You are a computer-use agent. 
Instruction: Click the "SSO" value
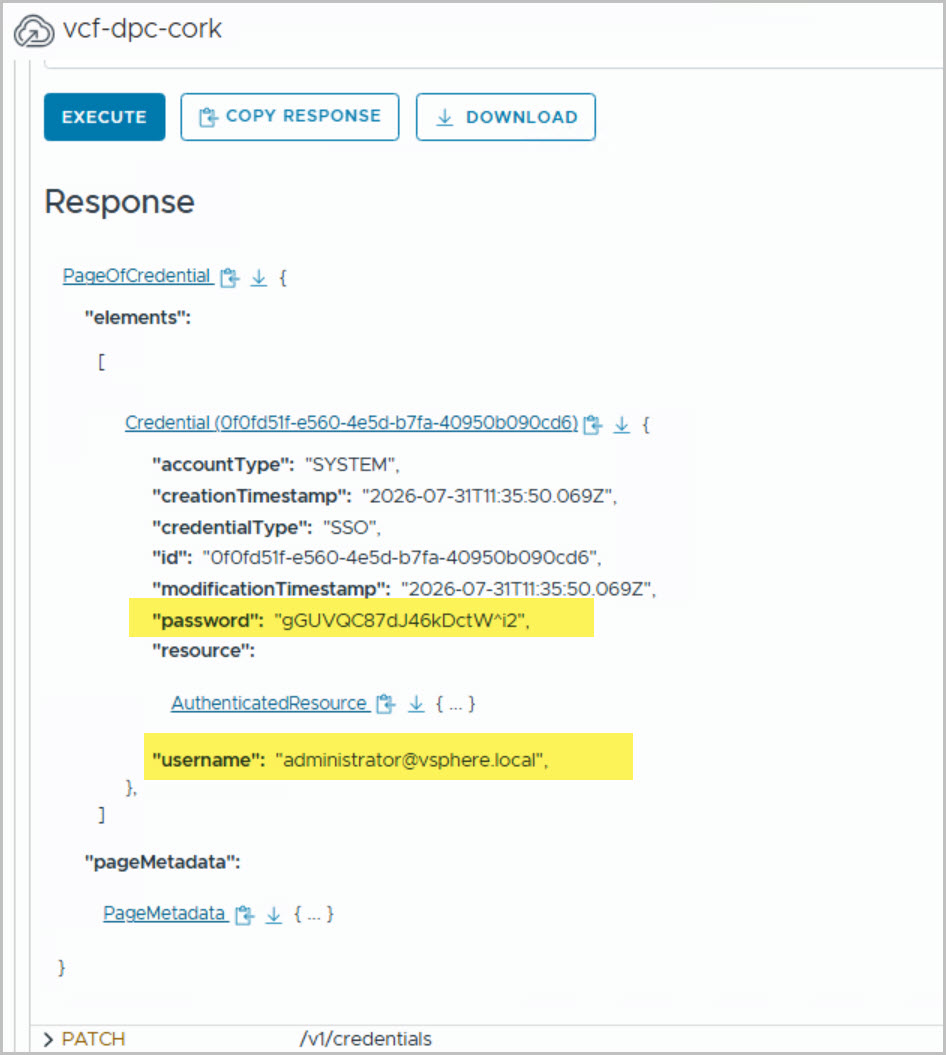pyautogui.click(x=351, y=528)
